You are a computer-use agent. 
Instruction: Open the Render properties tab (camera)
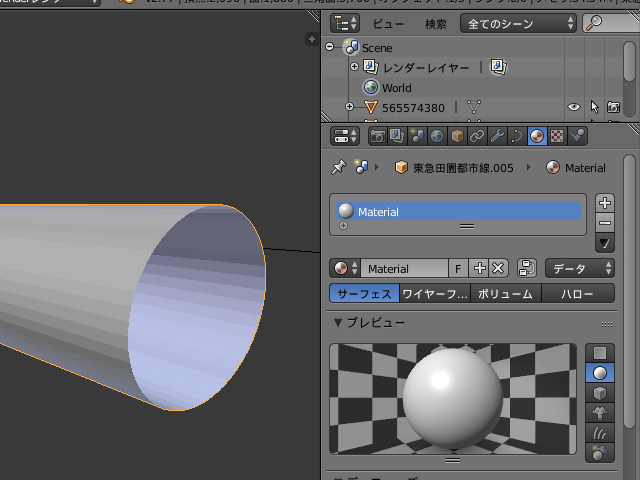(378, 136)
